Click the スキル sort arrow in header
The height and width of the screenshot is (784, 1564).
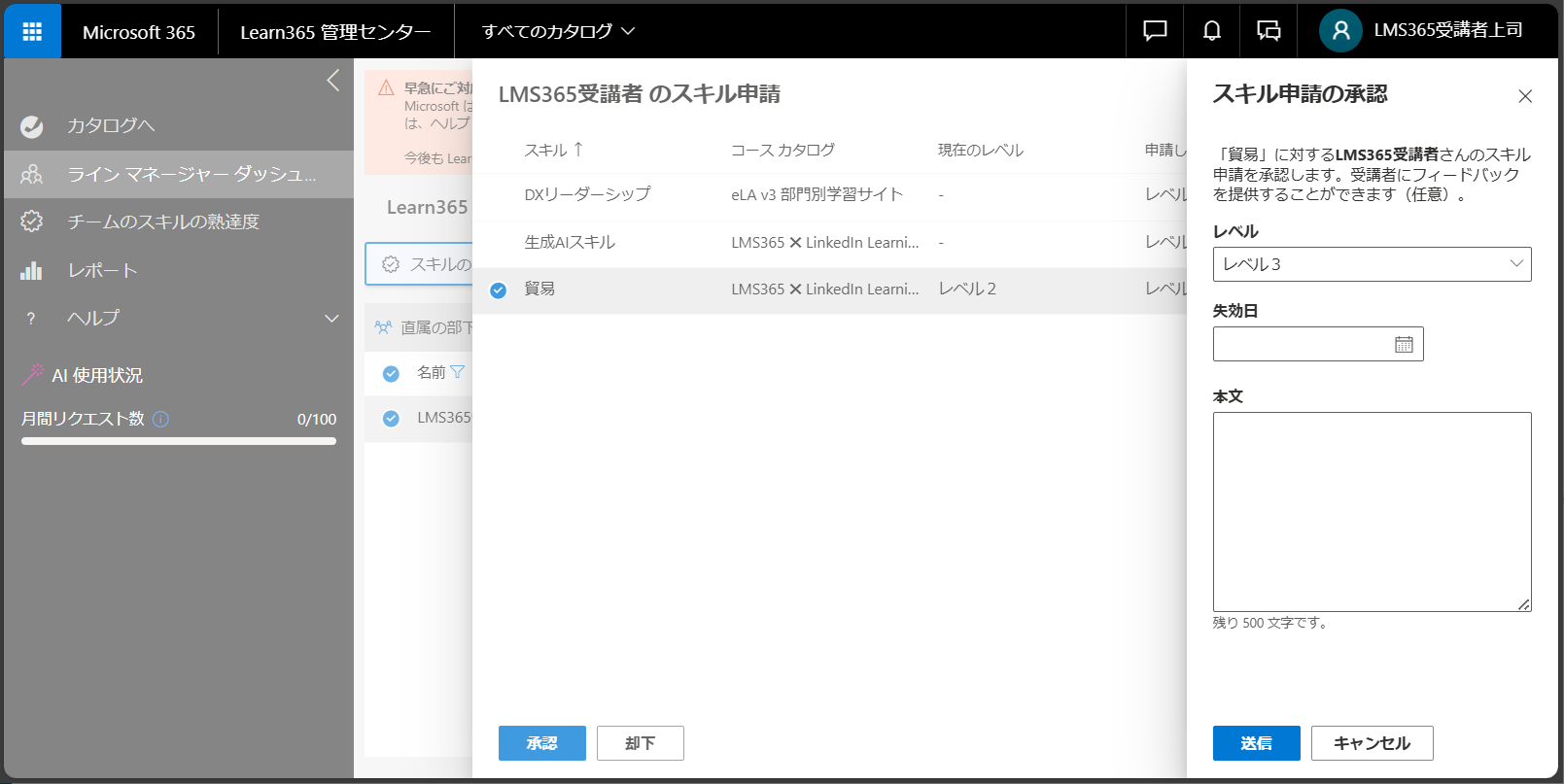pos(578,149)
